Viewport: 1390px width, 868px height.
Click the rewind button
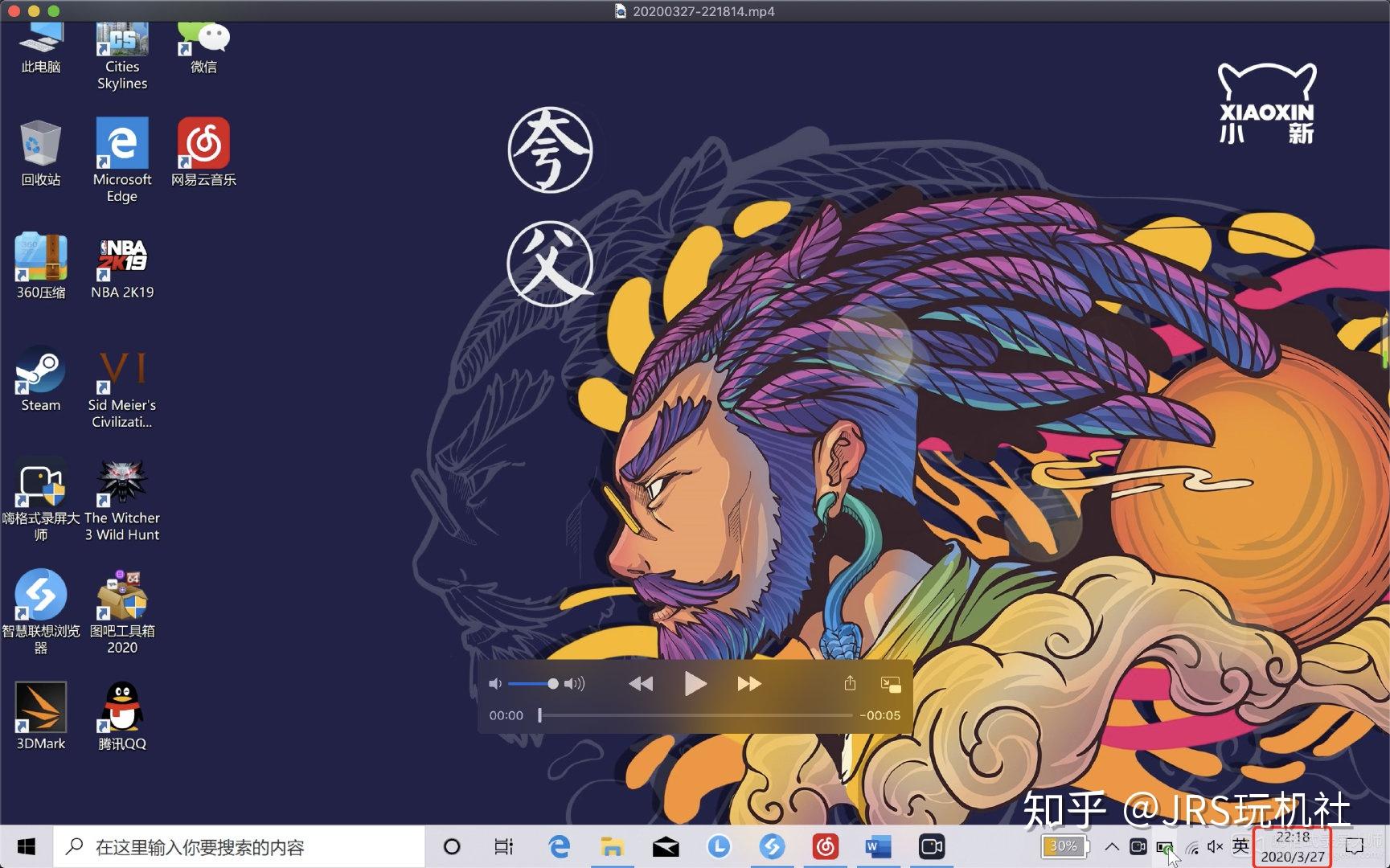pos(641,684)
